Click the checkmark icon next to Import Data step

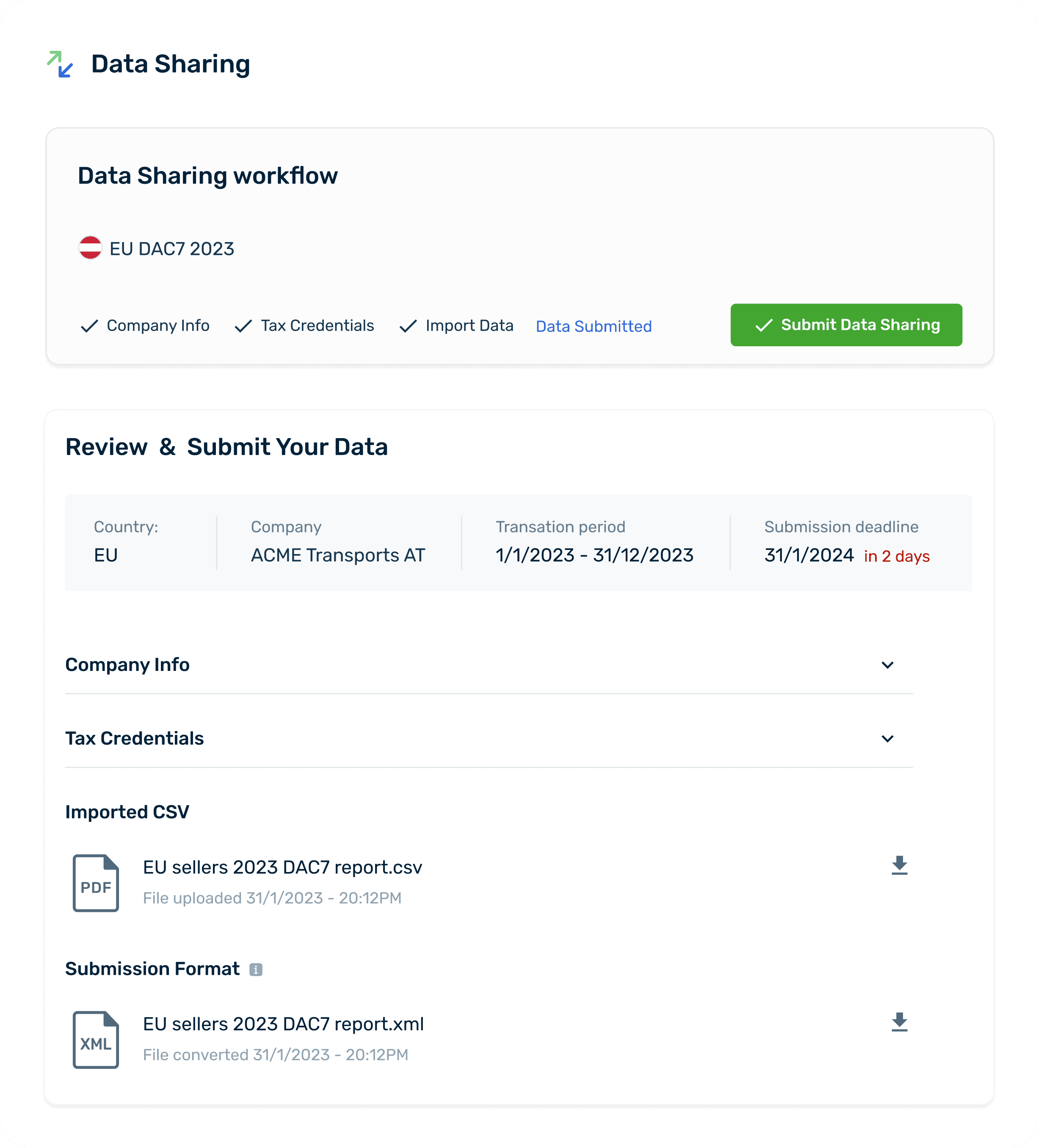tap(408, 326)
